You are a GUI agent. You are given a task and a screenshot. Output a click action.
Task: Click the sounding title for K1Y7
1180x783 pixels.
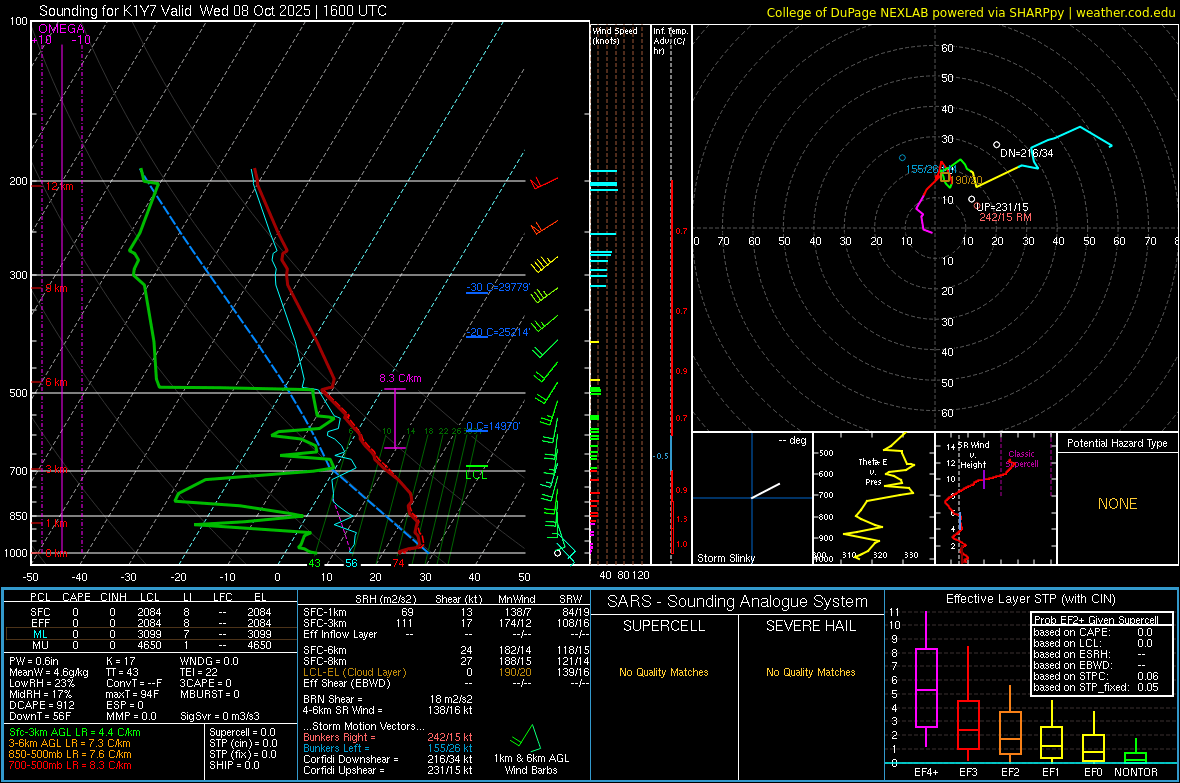[213, 11]
